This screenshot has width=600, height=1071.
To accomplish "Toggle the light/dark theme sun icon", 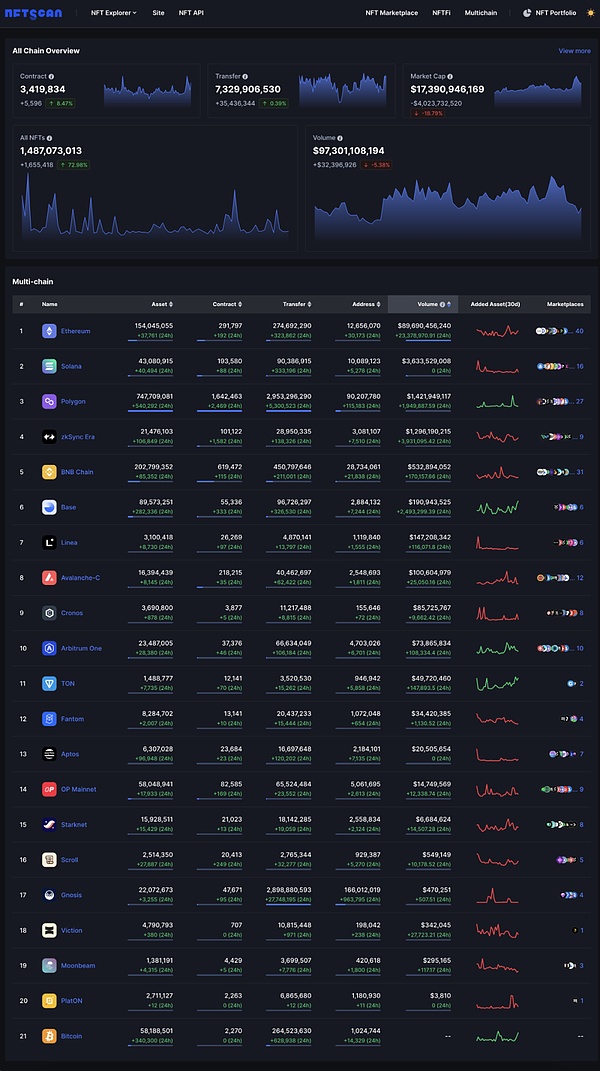I will point(590,13).
